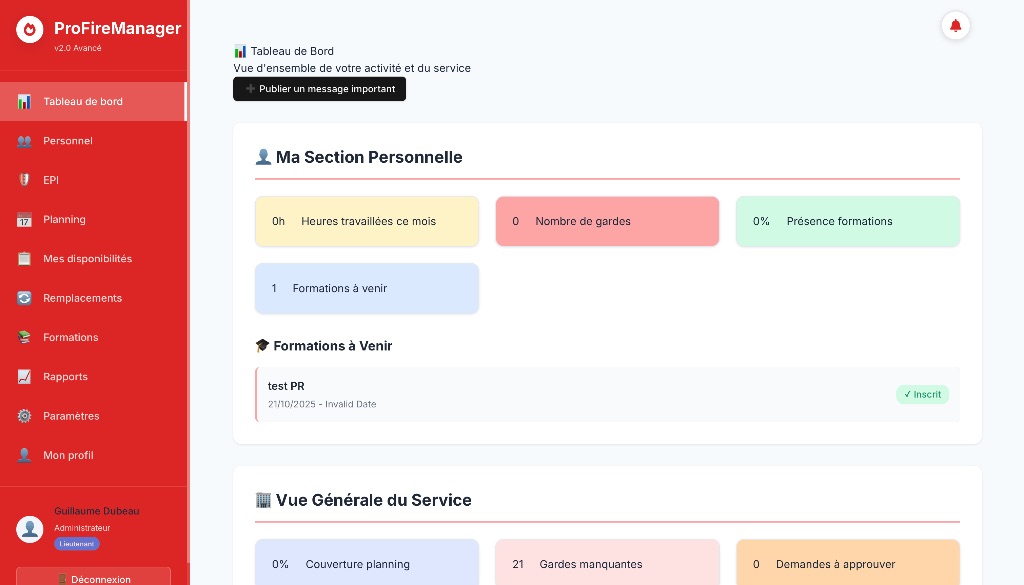1024x585 pixels.
Task: Select the Heures travaillées ce mois card
Action: tap(367, 221)
